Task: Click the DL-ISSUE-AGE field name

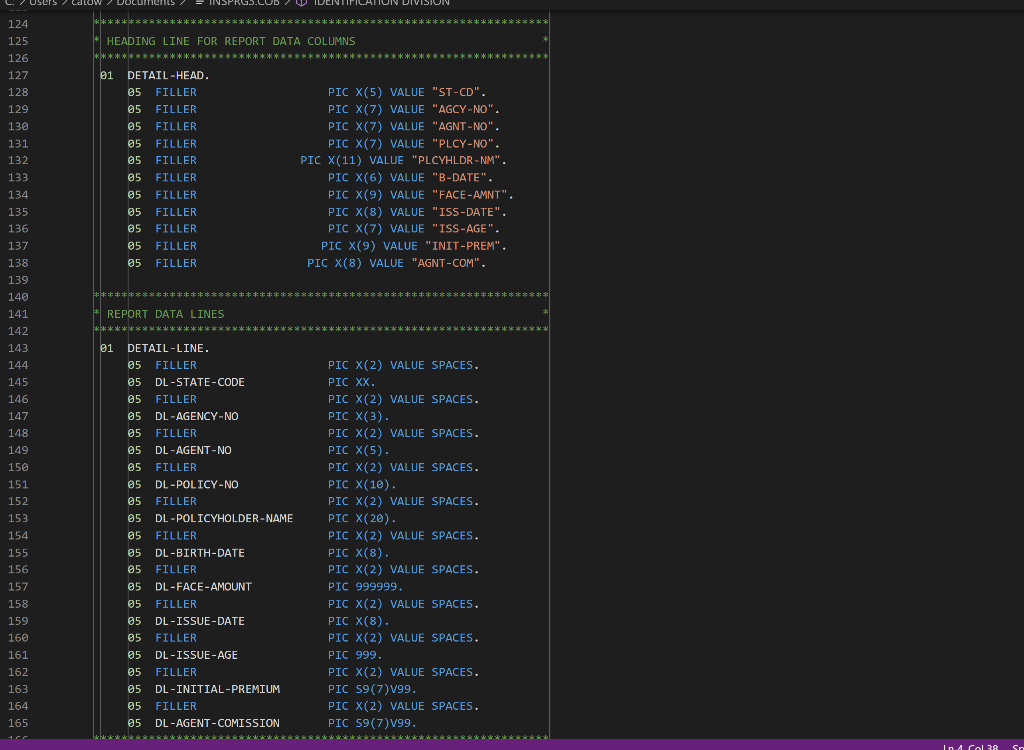Action: point(197,655)
